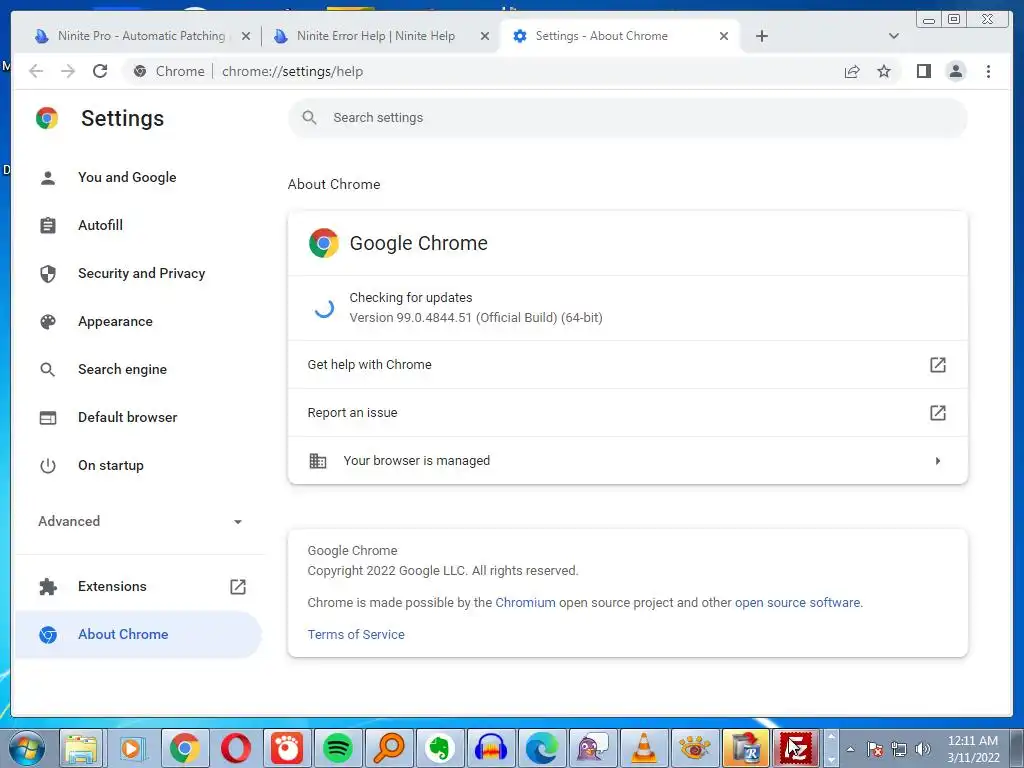This screenshot has width=1024, height=768.
Task: Click the browser forward arrow
Action: [x=68, y=71]
